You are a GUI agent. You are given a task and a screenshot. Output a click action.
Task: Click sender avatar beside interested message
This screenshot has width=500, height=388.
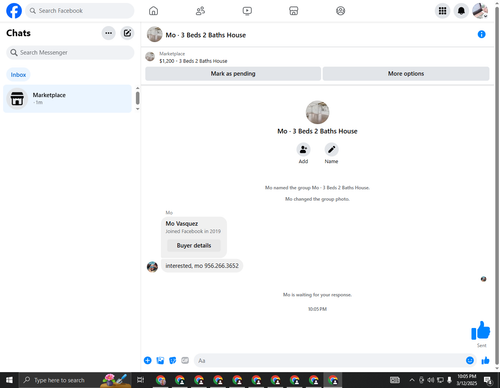[152, 267]
